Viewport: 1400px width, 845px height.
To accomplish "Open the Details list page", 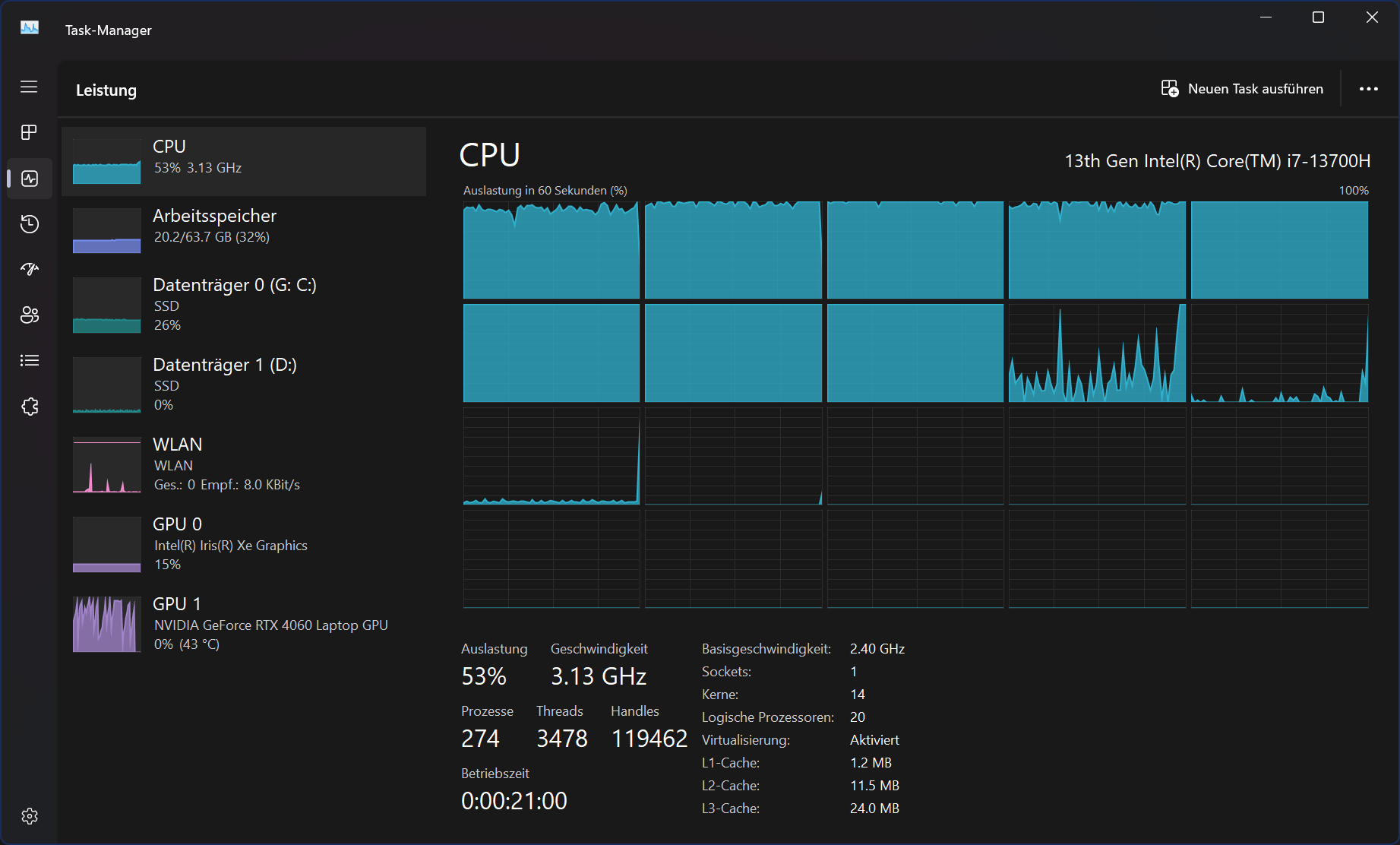I will pyautogui.click(x=29, y=360).
